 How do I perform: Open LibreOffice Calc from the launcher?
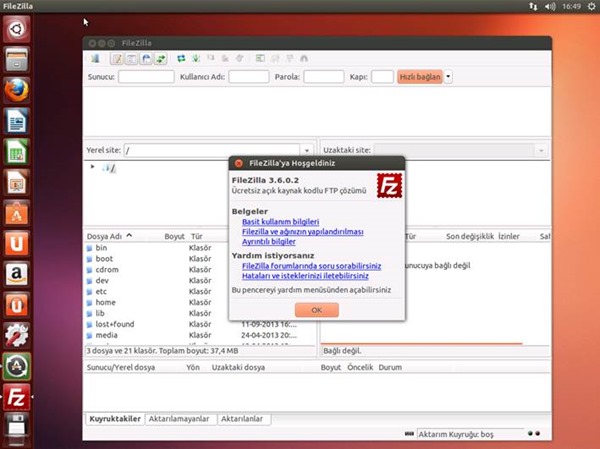[16, 152]
